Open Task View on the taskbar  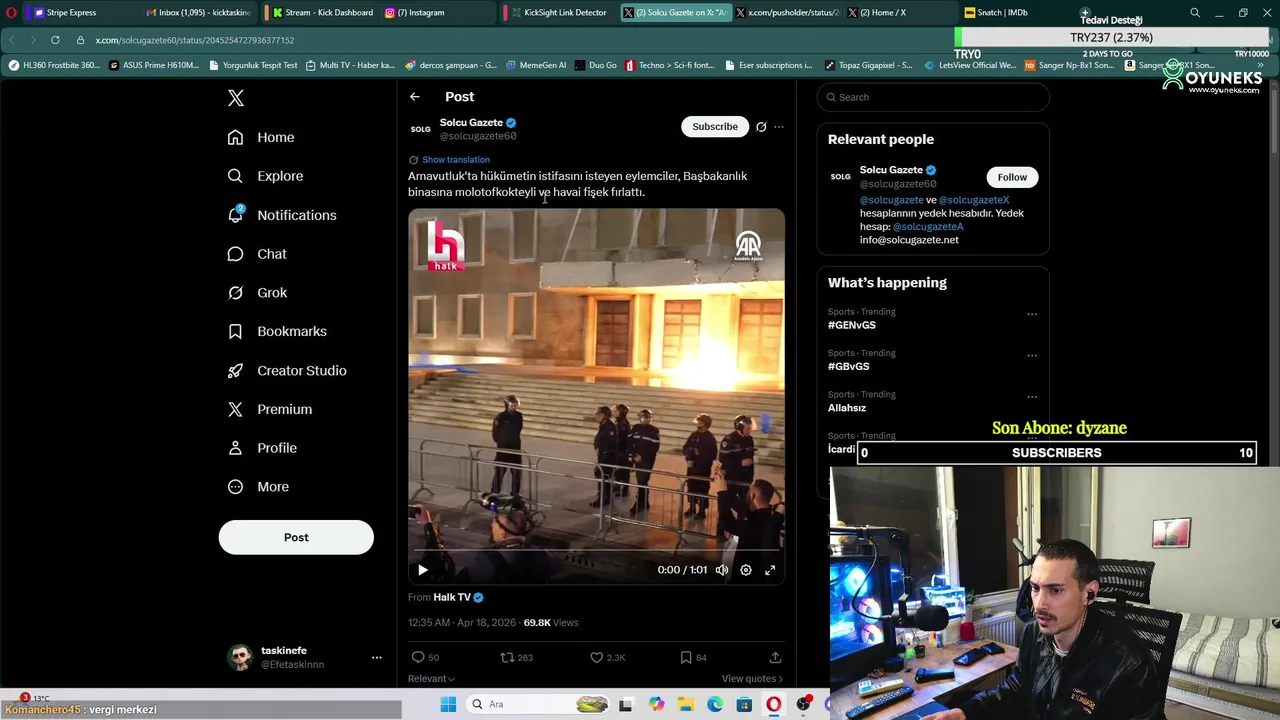point(626,704)
